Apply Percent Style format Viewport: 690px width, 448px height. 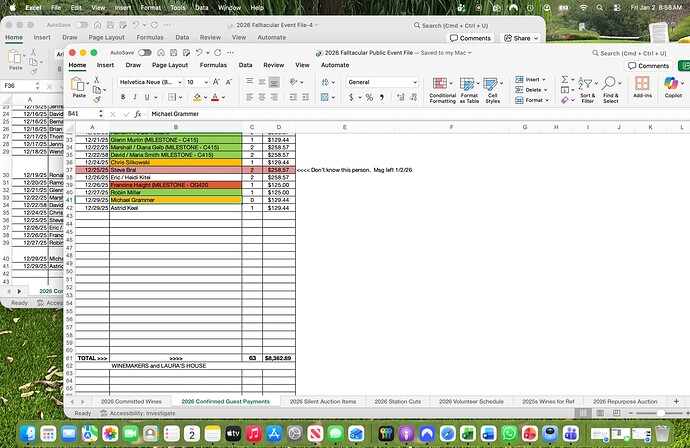369,97
